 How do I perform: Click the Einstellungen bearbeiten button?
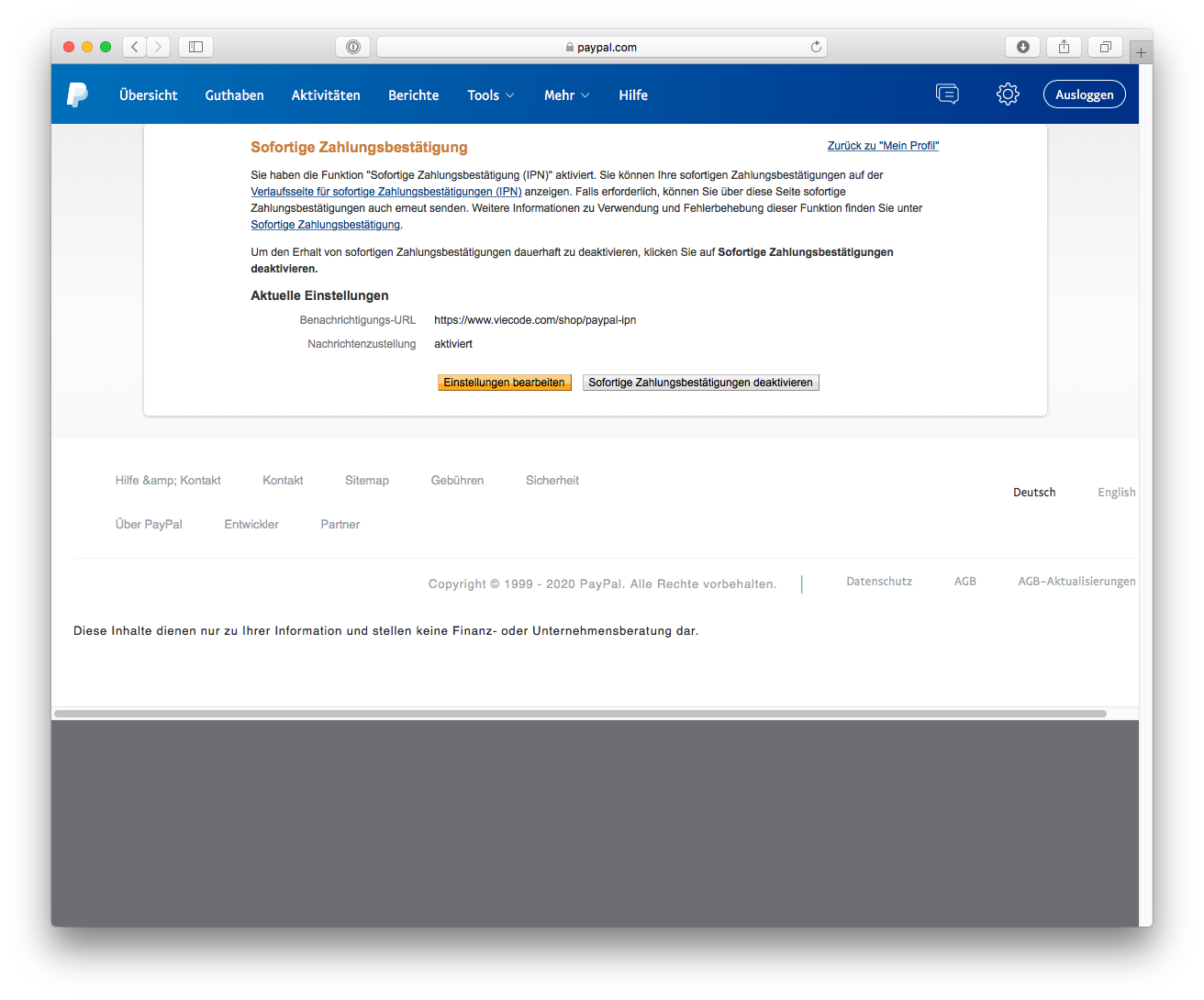pos(504,383)
